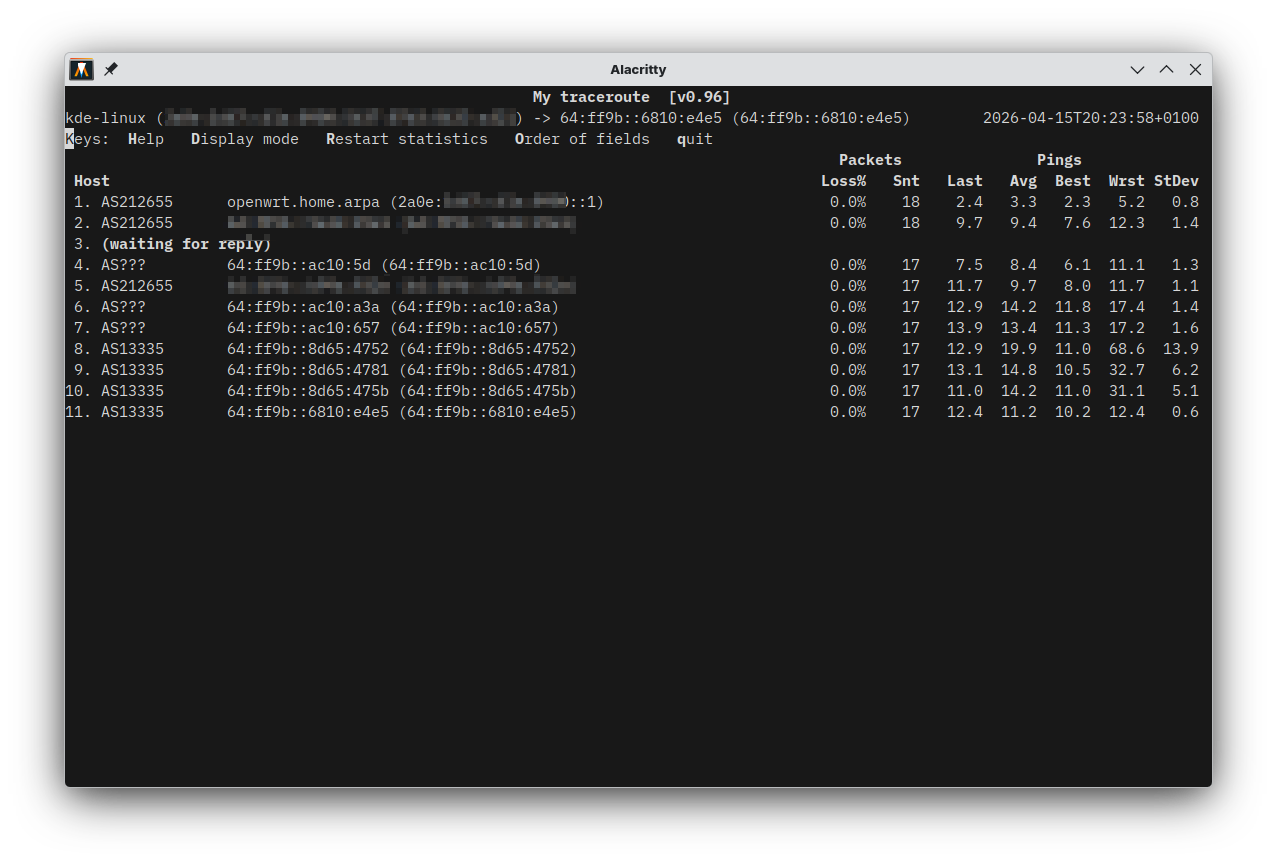Click StDev value 13.9
1277x864 pixels.
click(1181, 349)
